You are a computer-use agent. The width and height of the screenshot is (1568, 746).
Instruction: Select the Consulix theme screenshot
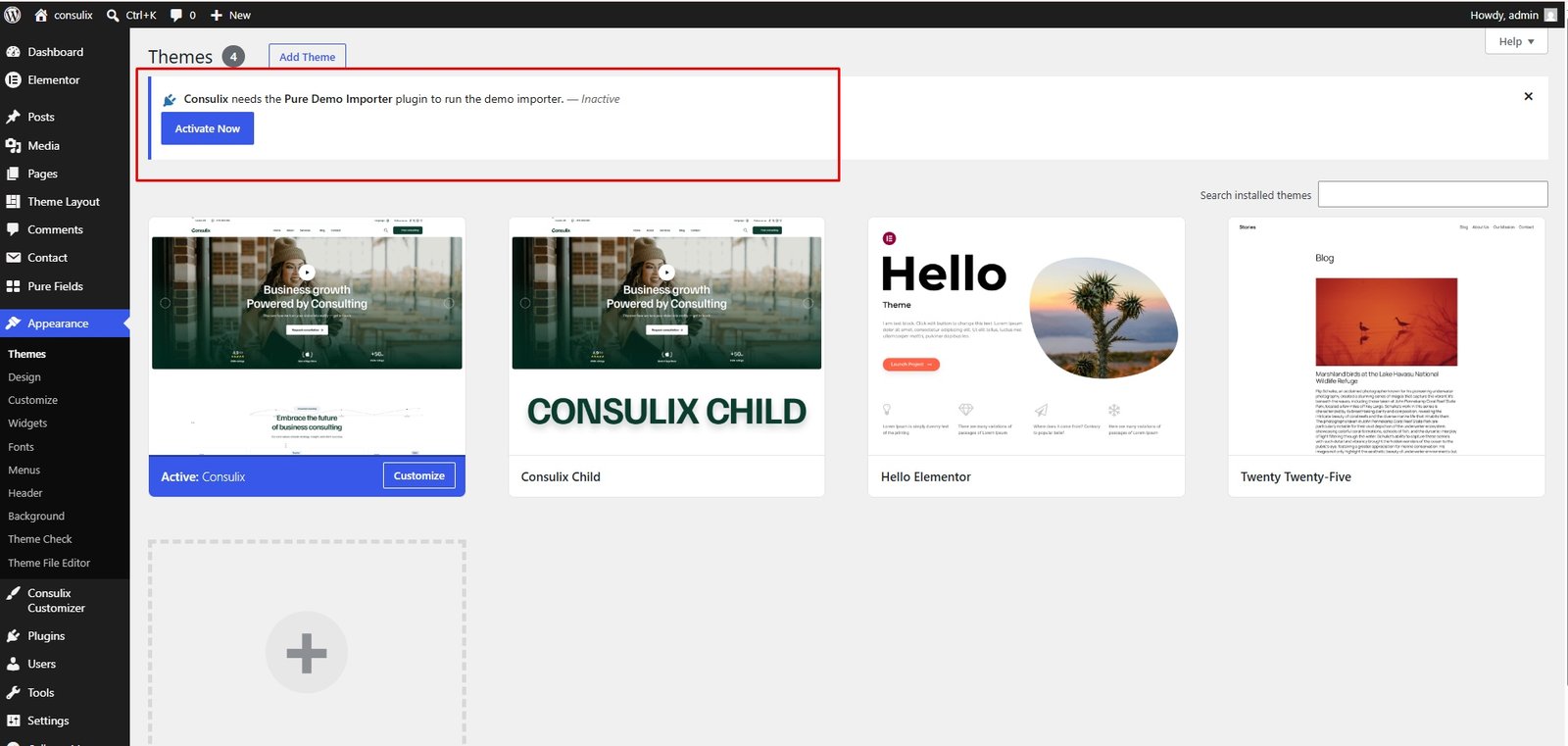click(307, 336)
